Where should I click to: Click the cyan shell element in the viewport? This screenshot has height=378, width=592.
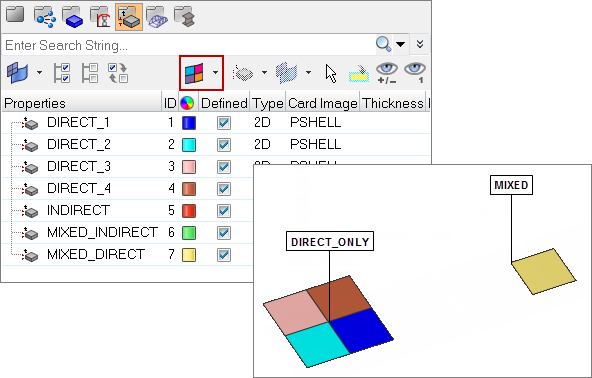coord(318,344)
